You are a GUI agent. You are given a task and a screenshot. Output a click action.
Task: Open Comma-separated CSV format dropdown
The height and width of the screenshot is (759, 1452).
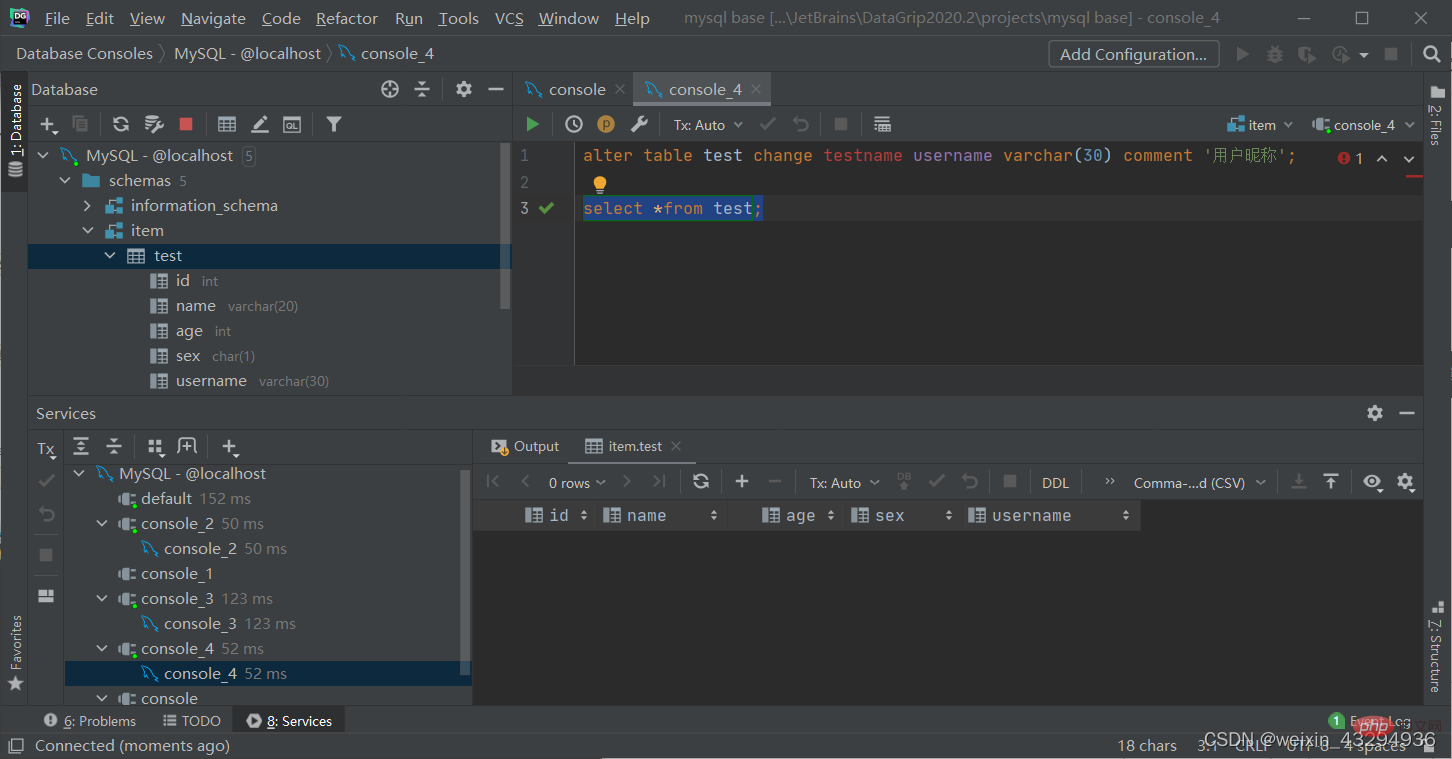click(x=1199, y=483)
